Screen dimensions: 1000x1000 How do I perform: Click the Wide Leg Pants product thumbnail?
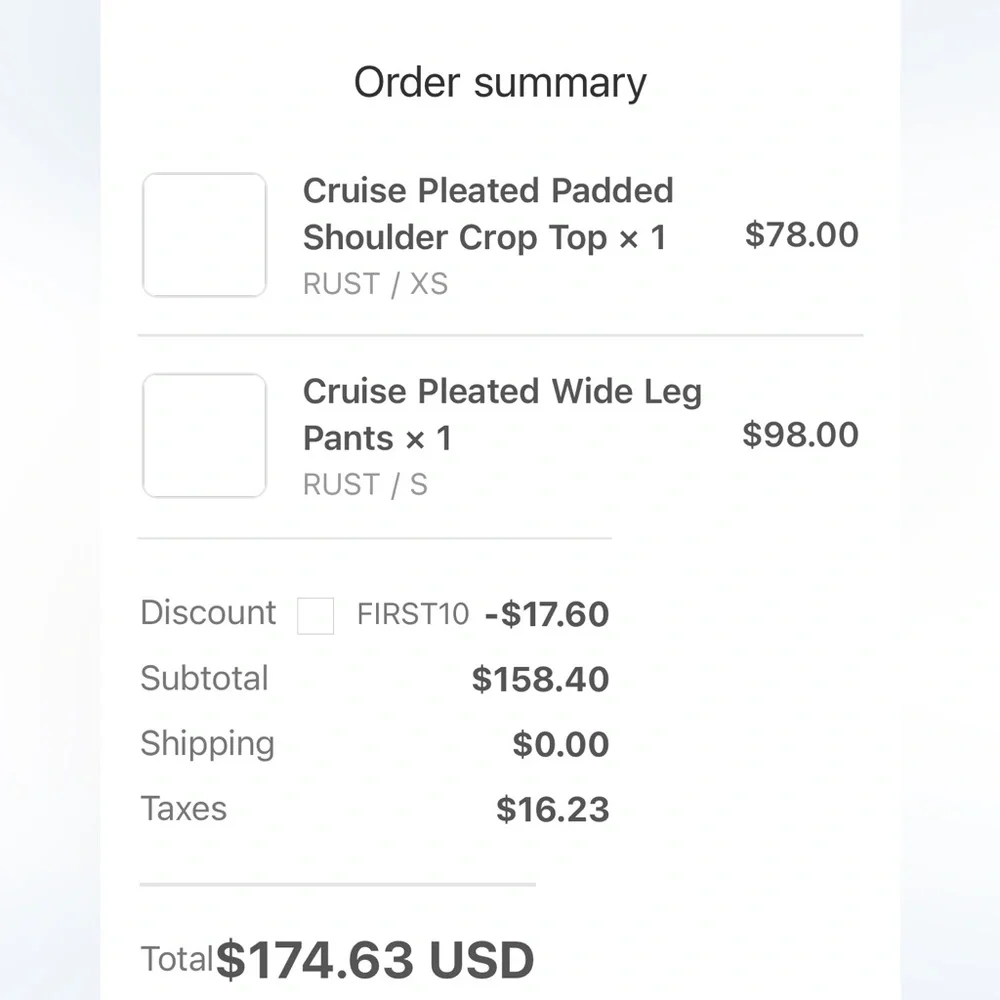pos(204,436)
